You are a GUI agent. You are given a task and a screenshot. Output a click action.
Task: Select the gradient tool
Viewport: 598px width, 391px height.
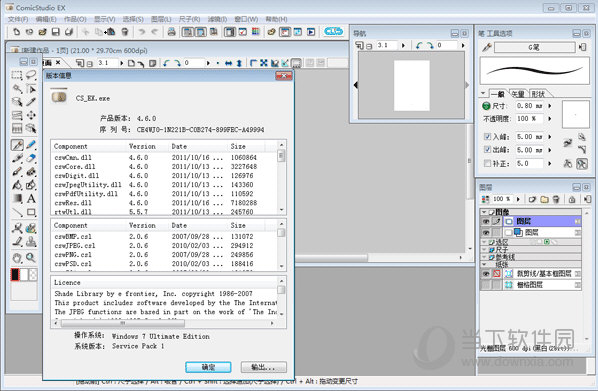(17, 199)
